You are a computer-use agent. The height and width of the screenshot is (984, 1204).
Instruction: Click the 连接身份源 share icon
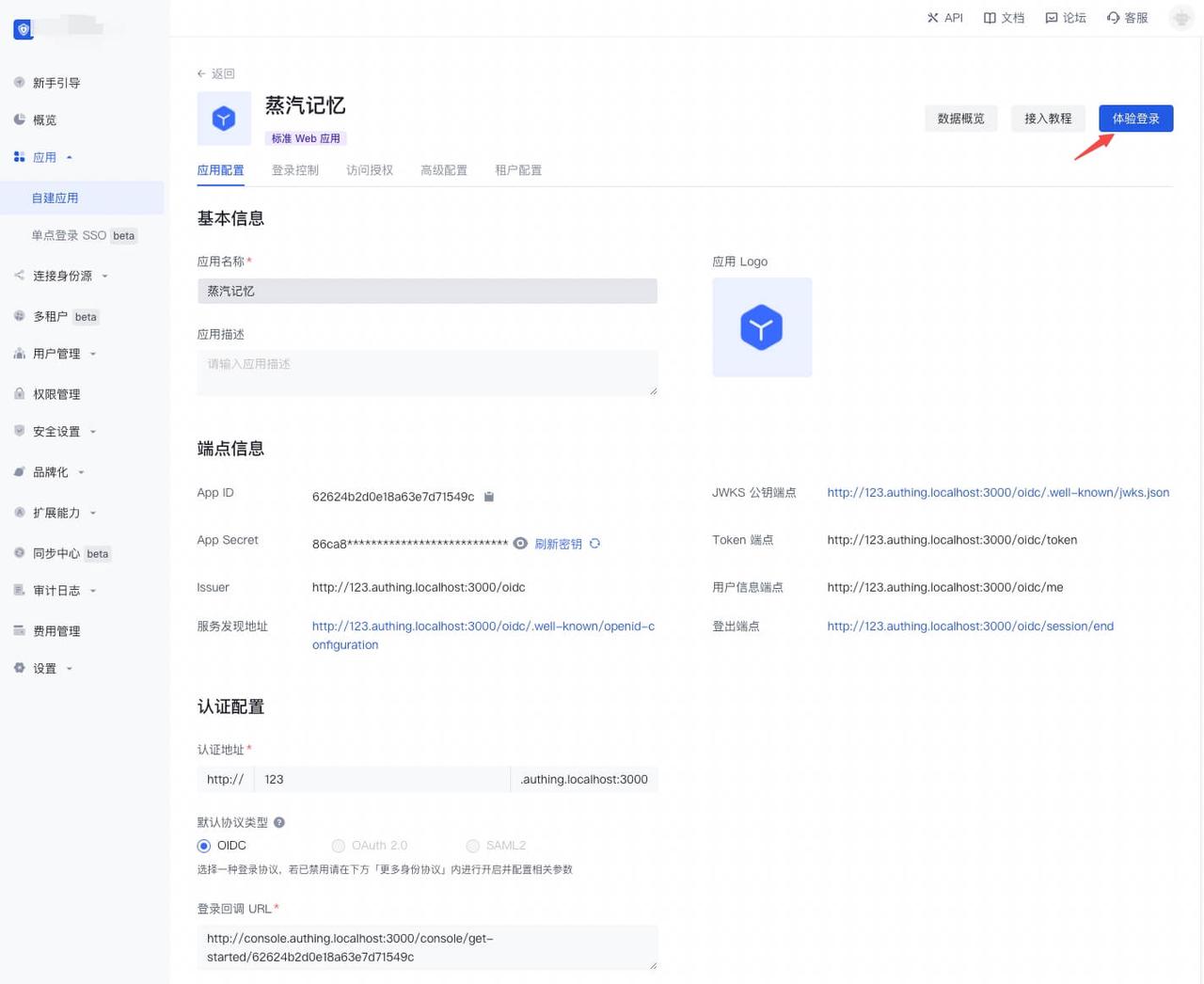coord(19,275)
